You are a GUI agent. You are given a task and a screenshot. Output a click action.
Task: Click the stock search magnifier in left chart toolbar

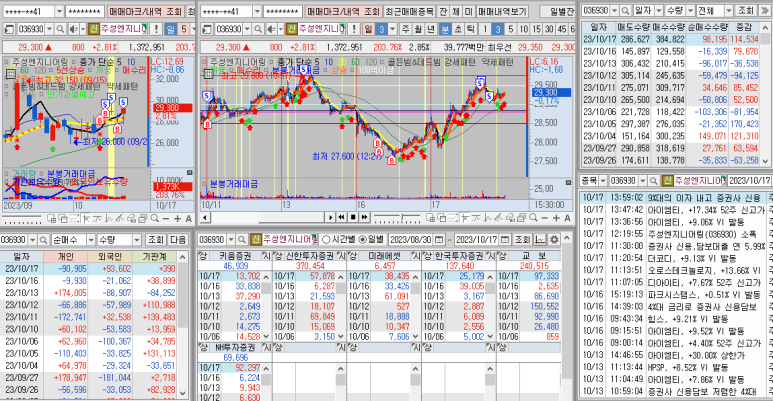60,30
